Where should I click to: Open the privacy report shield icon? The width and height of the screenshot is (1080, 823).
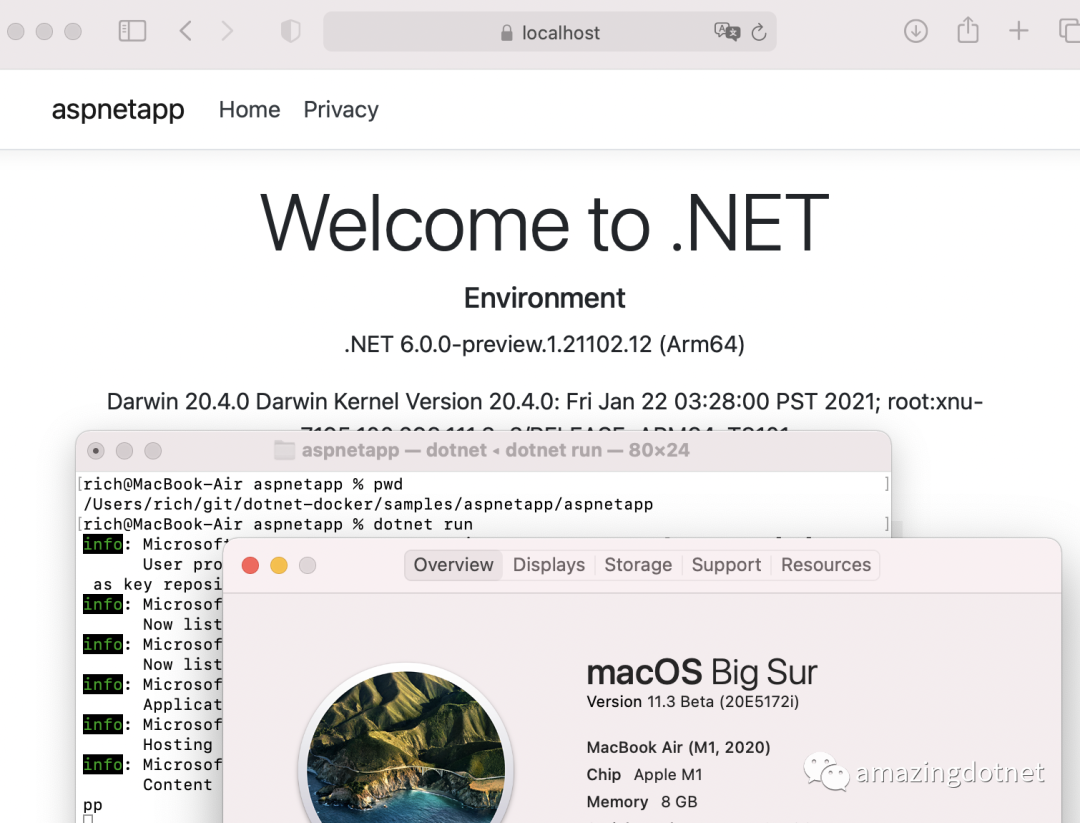click(291, 31)
